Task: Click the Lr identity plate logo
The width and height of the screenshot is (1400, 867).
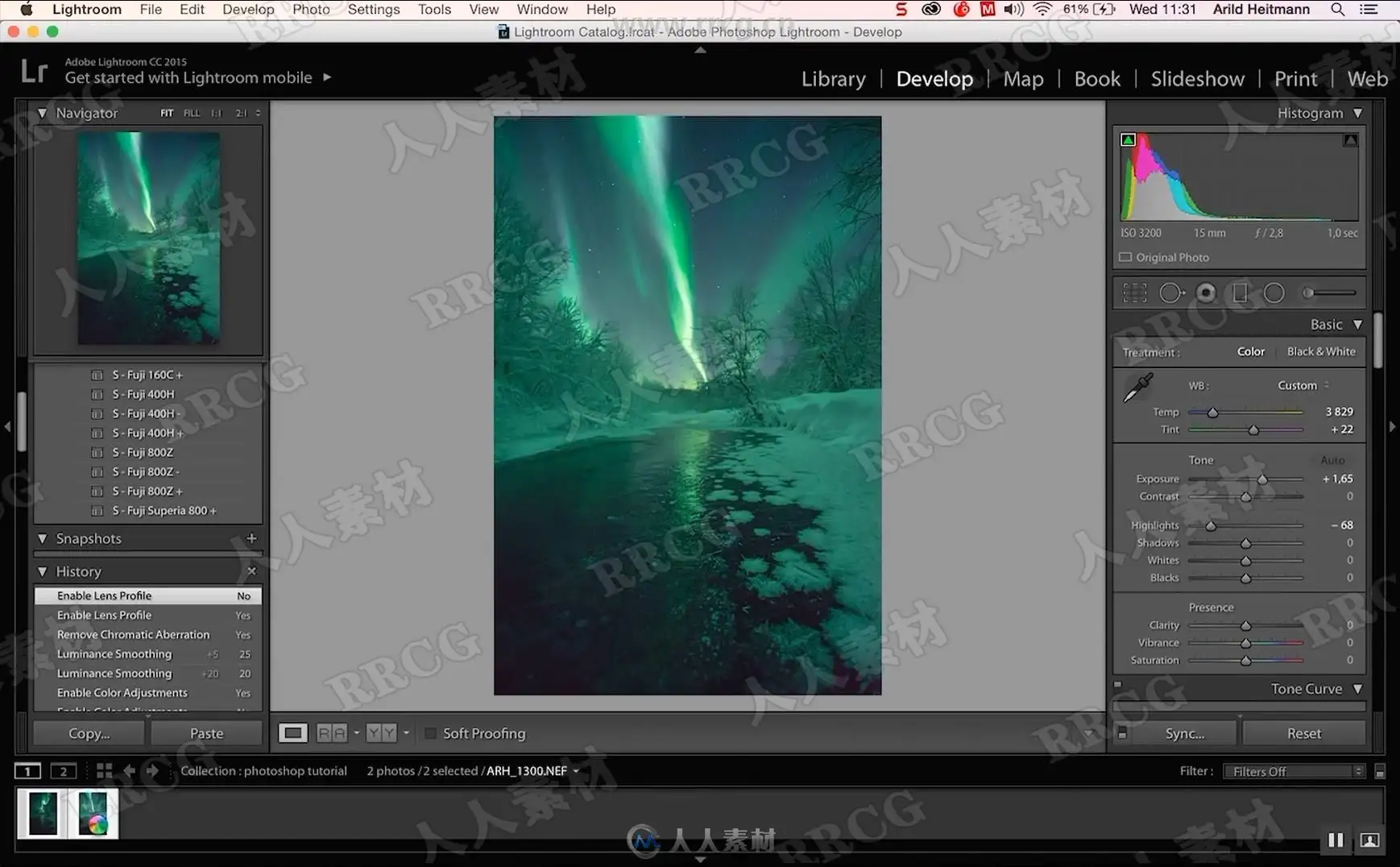Action: pyautogui.click(x=34, y=71)
